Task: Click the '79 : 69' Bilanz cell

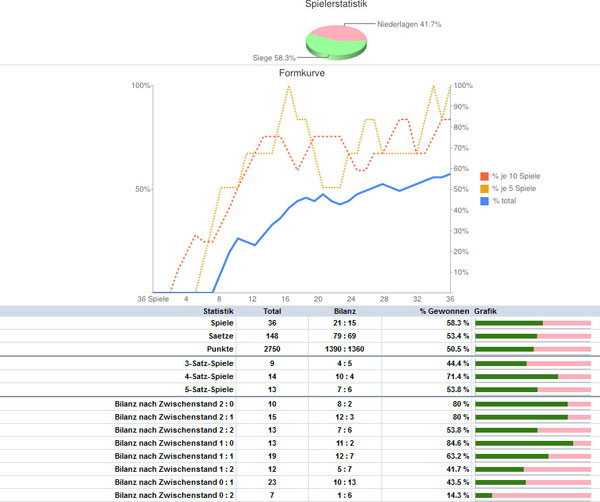Action: (x=345, y=336)
